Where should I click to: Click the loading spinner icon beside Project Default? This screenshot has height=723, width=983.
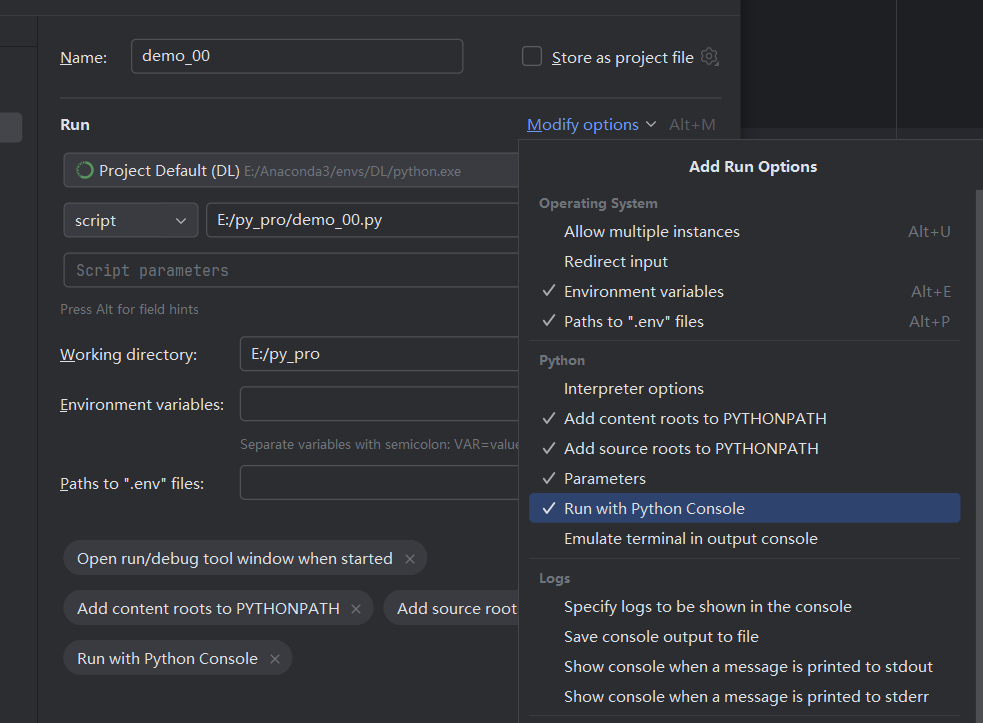pos(85,170)
